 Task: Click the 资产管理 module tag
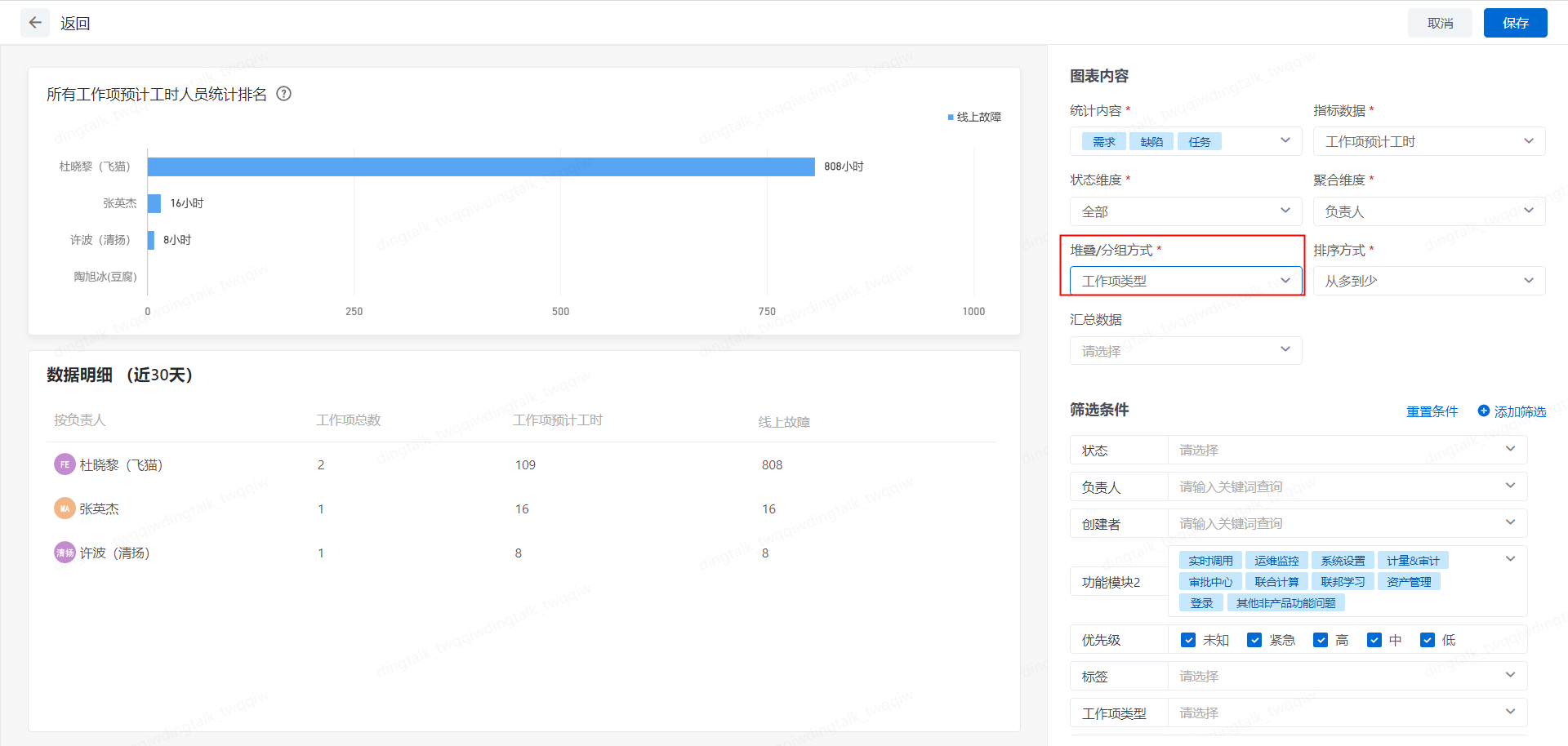(x=1409, y=582)
